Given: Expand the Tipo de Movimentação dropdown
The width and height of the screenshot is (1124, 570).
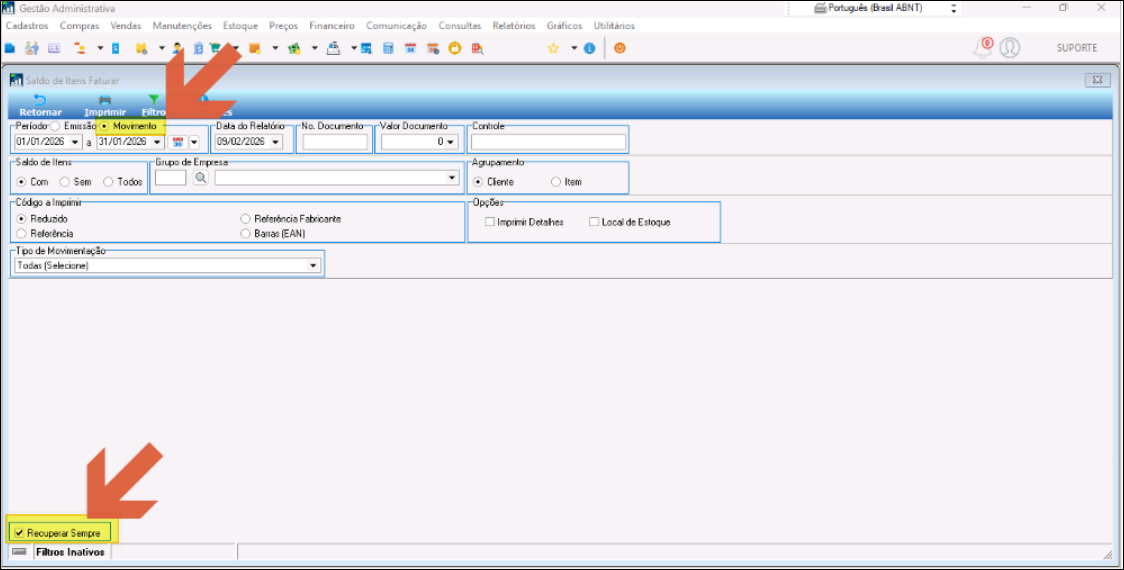Looking at the screenshot, I should point(313,266).
